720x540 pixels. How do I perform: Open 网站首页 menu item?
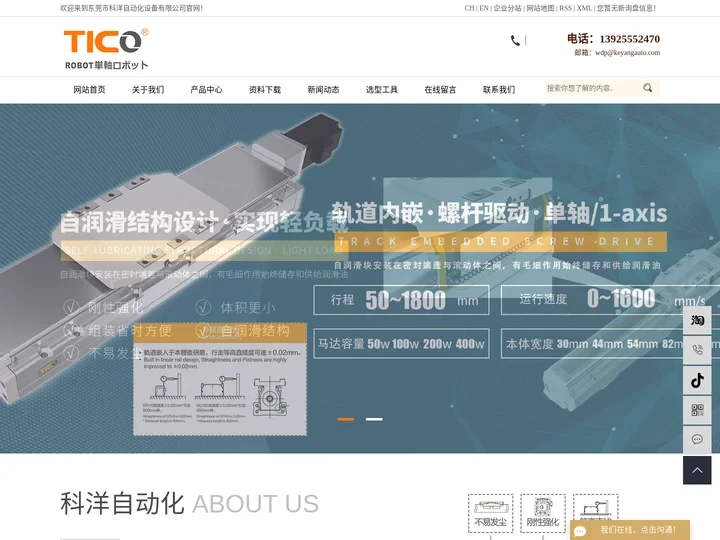90,90
